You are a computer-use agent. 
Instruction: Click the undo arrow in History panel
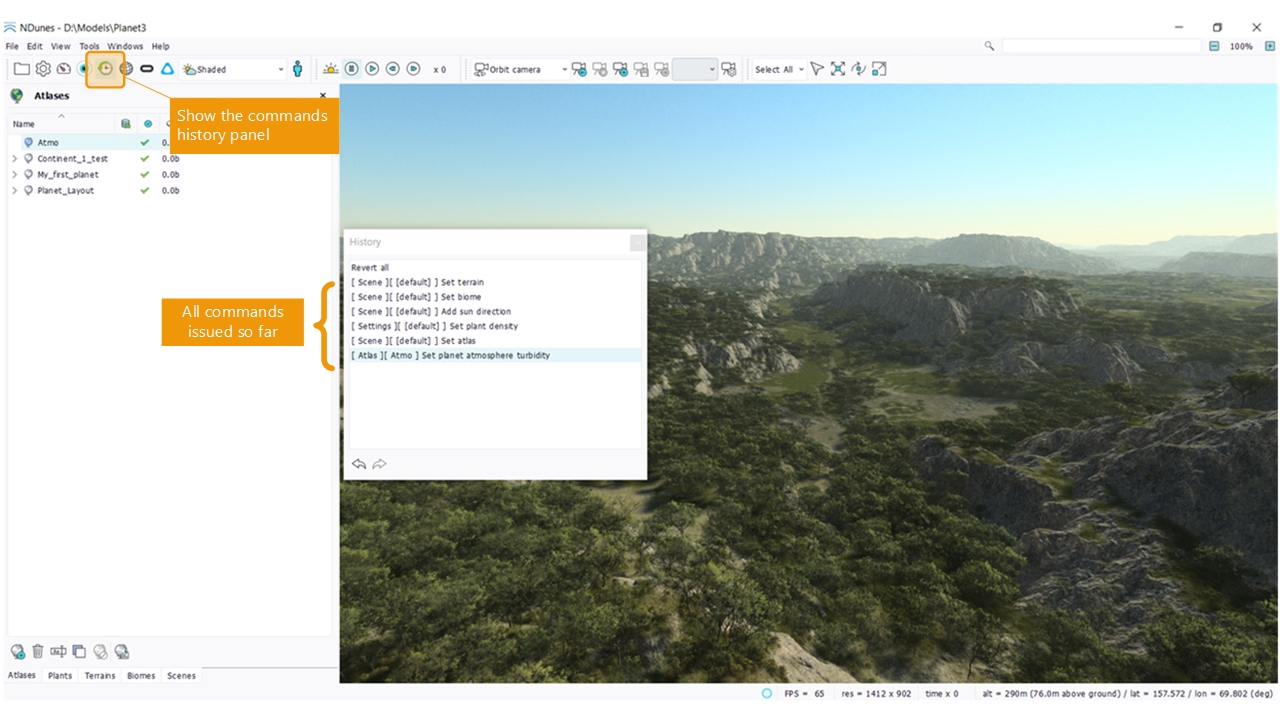(359, 464)
